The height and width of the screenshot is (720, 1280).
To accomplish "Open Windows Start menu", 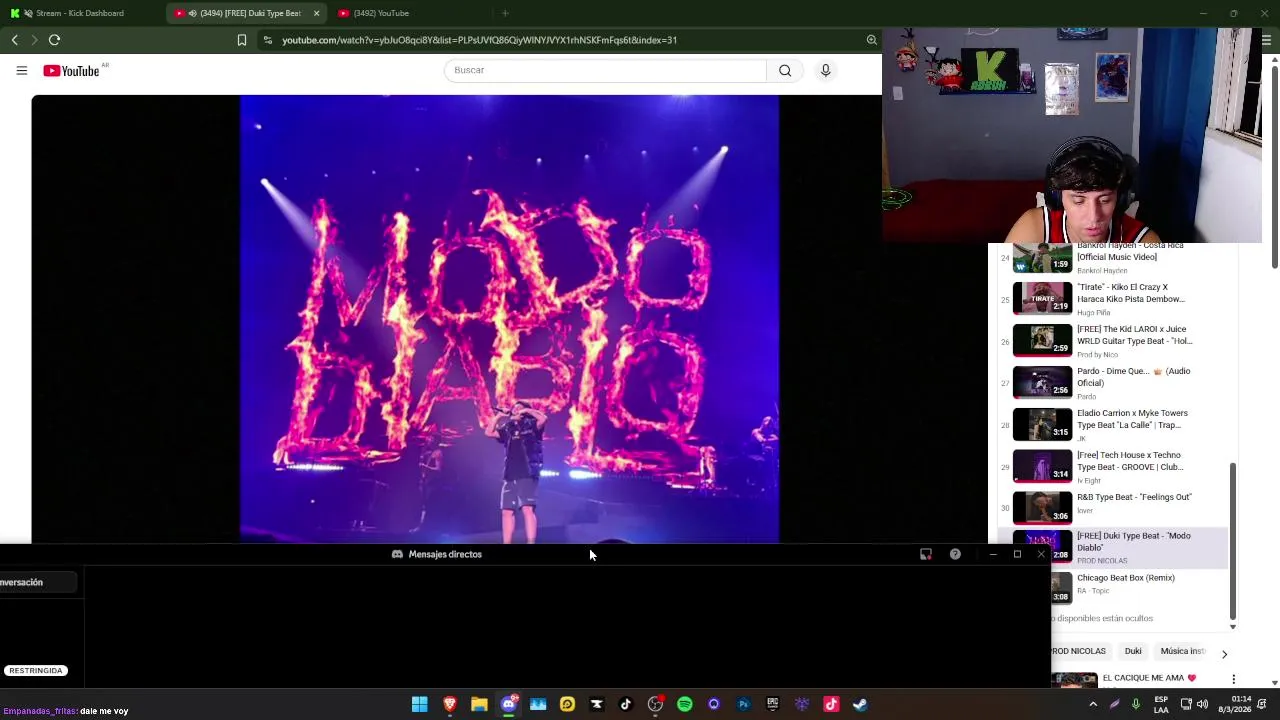I will coord(420,704).
